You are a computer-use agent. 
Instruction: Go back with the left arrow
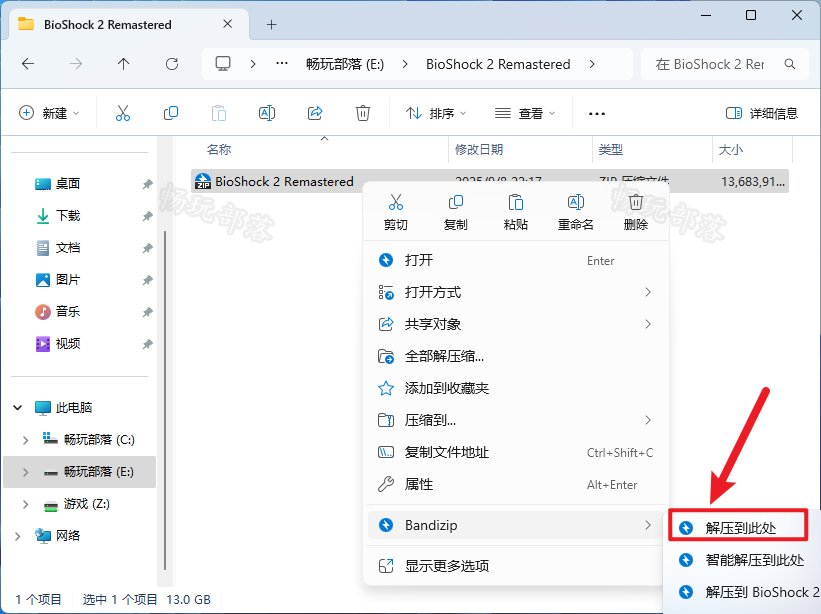tap(28, 64)
